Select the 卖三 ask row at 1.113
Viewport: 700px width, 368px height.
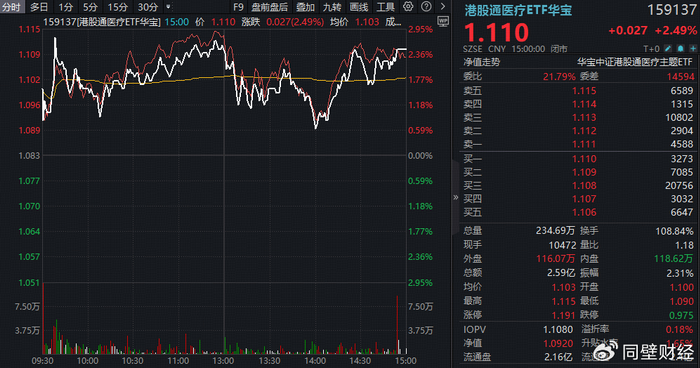click(x=578, y=117)
